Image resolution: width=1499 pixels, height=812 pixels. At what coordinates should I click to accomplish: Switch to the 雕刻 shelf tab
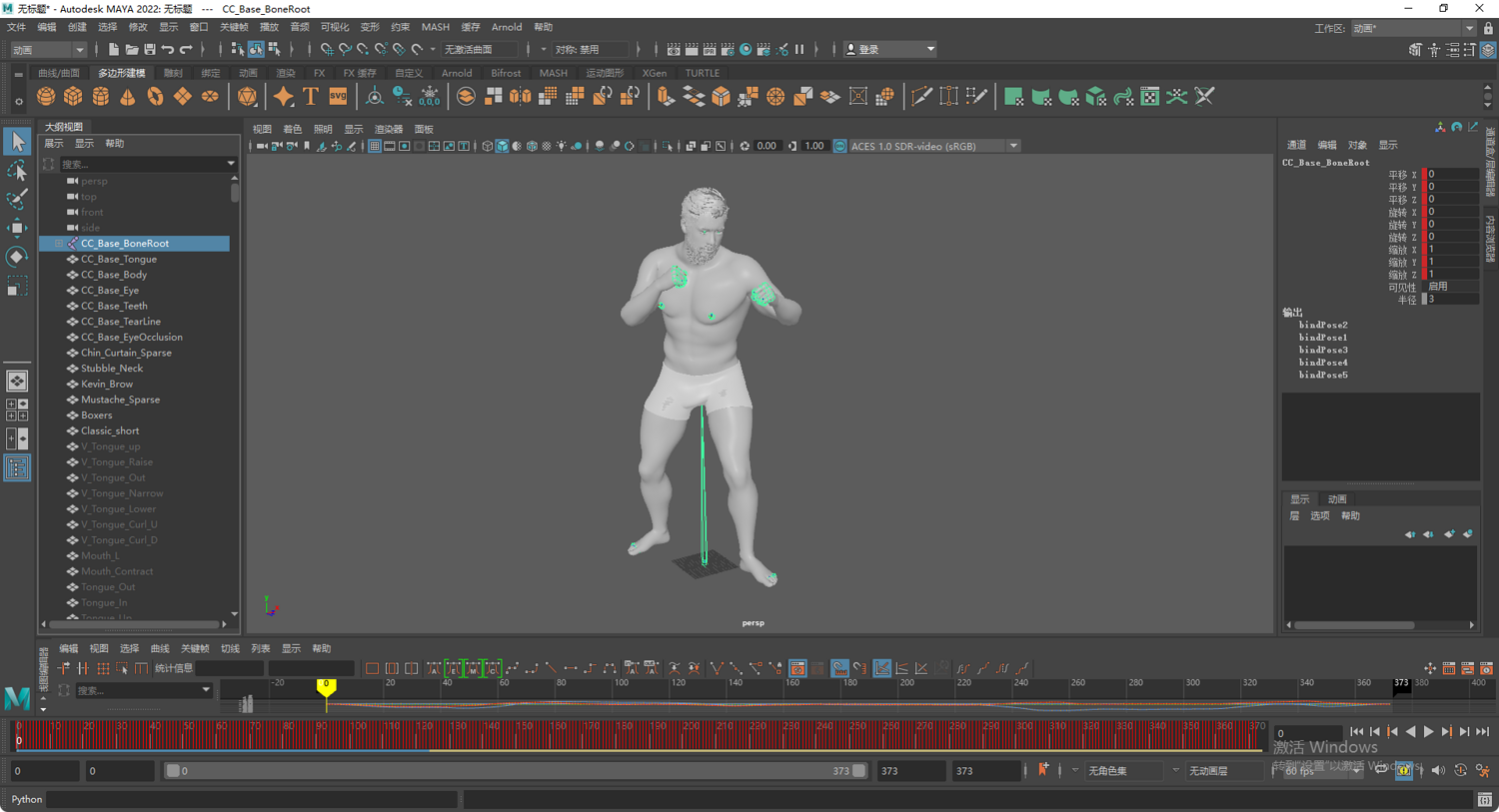point(174,73)
